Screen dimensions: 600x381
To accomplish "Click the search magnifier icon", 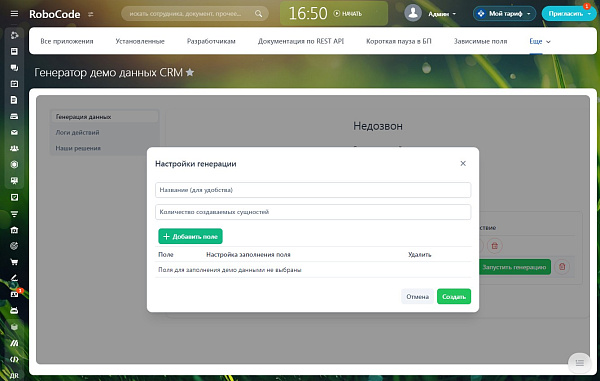I will coord(259,14).
